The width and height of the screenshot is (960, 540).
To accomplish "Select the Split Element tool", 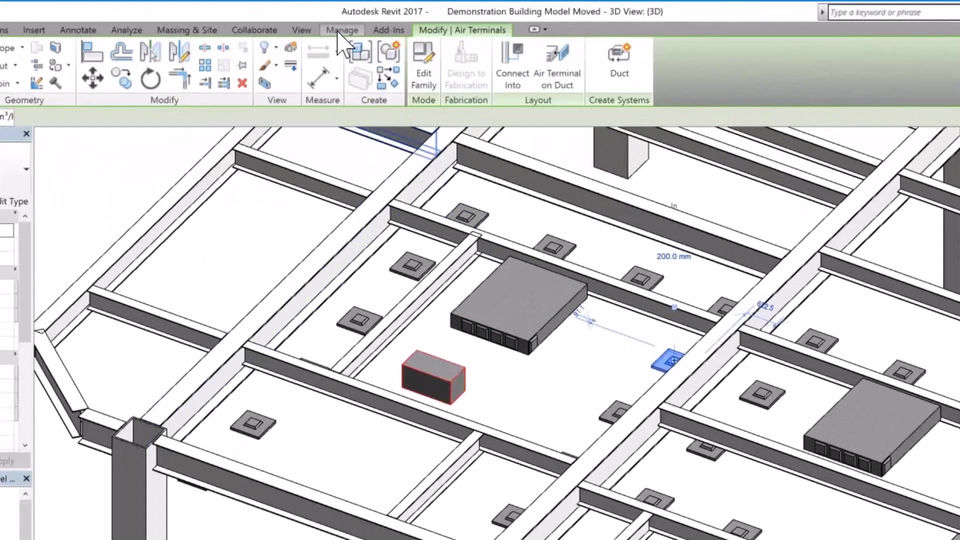I will pyautogui.click(x=204, y=48).
